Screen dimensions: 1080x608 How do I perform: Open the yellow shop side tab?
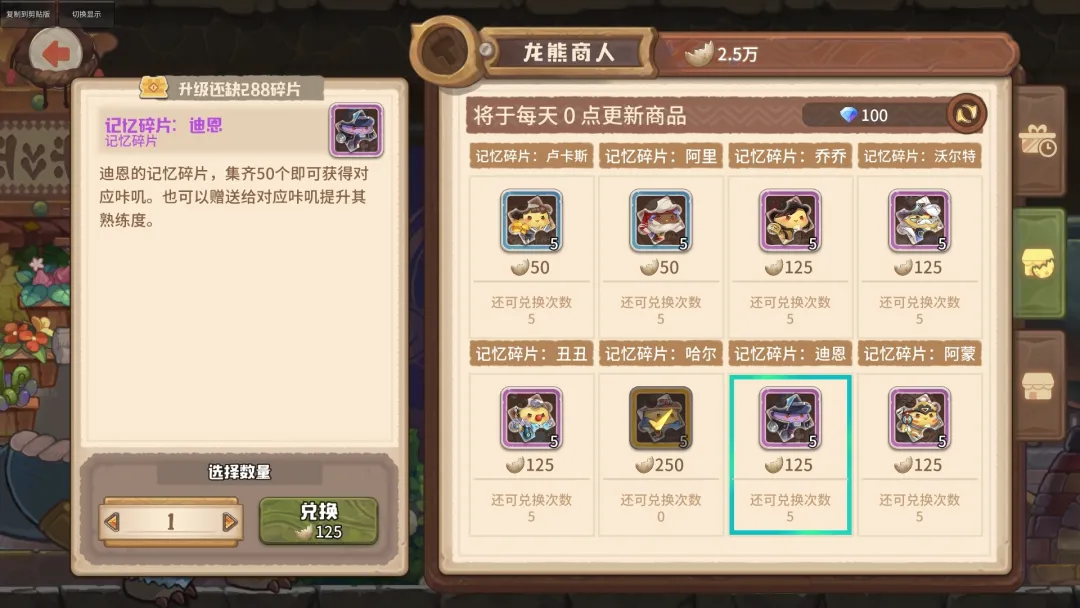pos(1038,264)
